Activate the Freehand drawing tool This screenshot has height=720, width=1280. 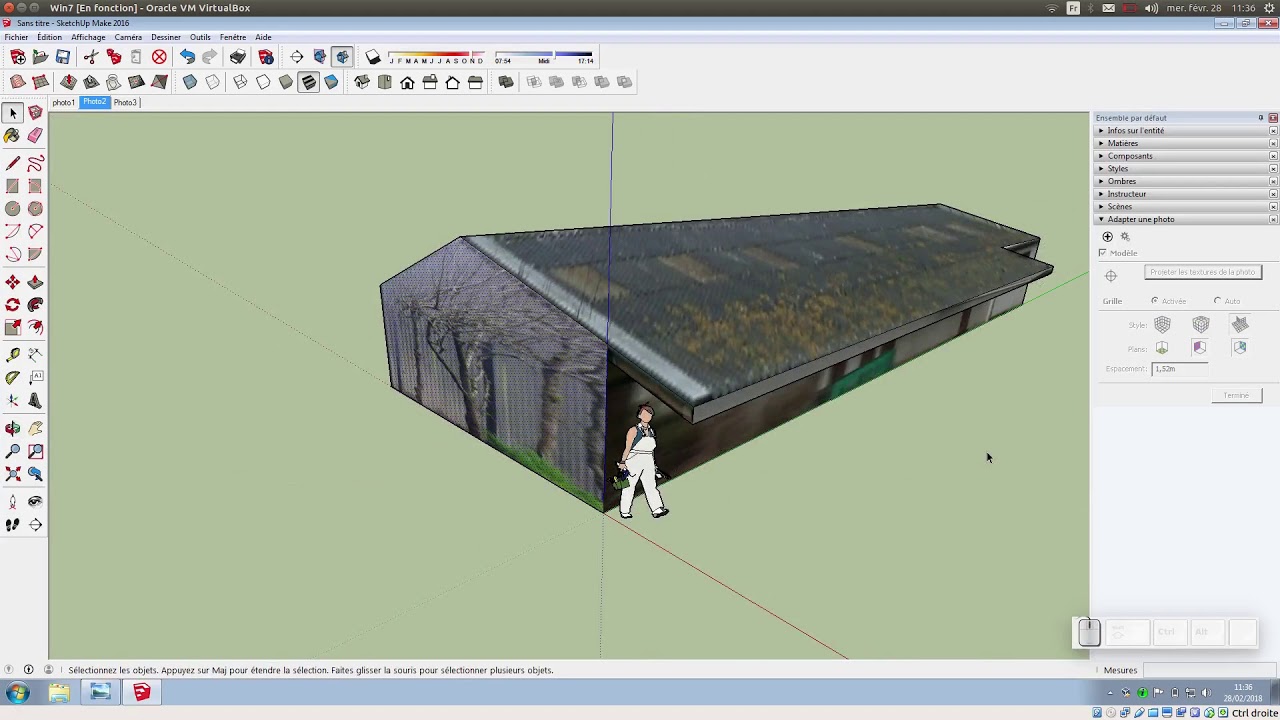coord(35,163)
